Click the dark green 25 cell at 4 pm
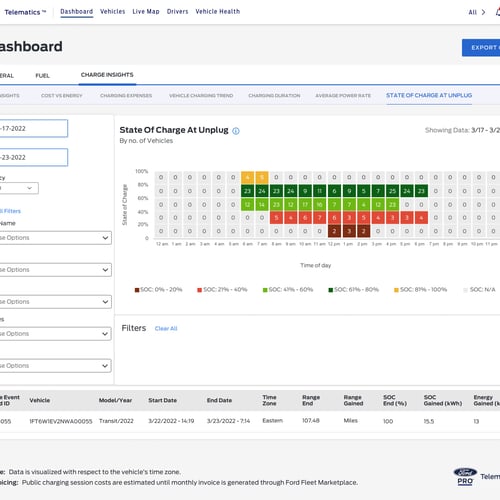The height and width of the screenshot is (500, 500). point(392,191)
